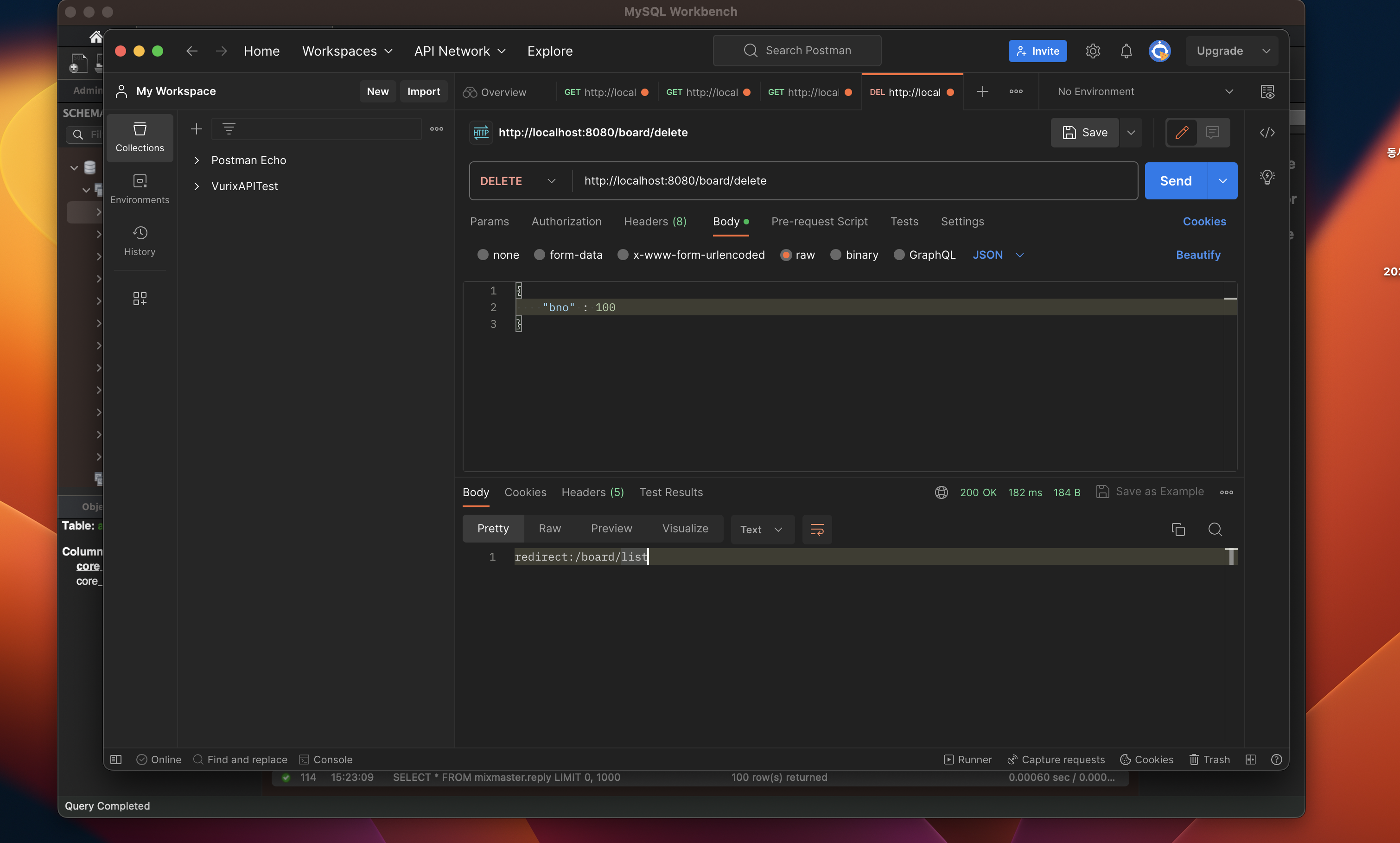The image size is (1400, 843).
Task: Click the notifications bell icon
Action: coord(1126,51)
